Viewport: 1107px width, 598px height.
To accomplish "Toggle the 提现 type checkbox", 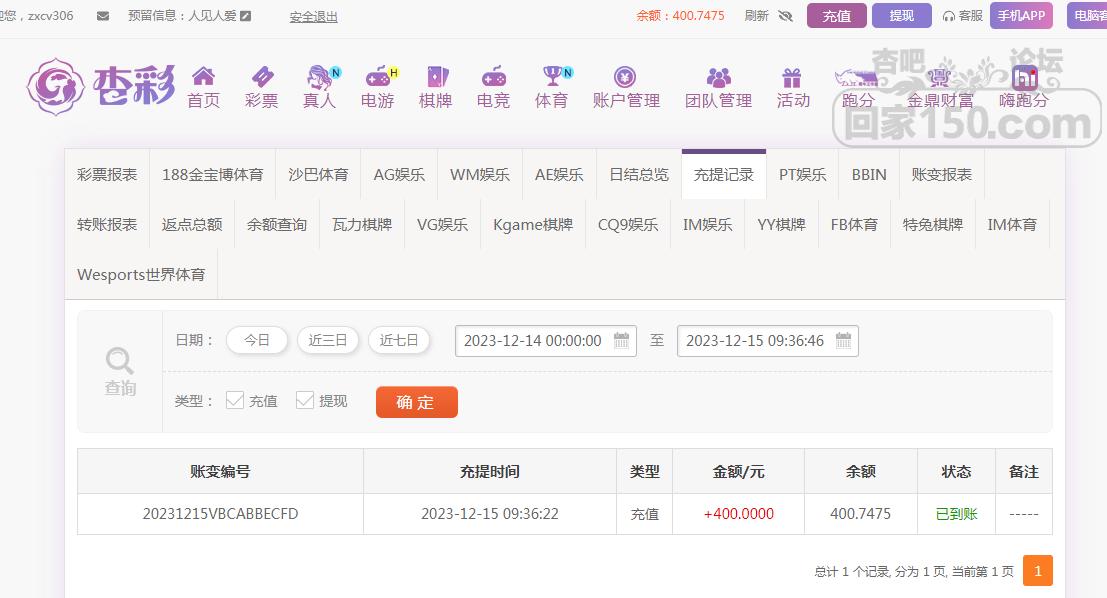I will (x=304, y=400).
